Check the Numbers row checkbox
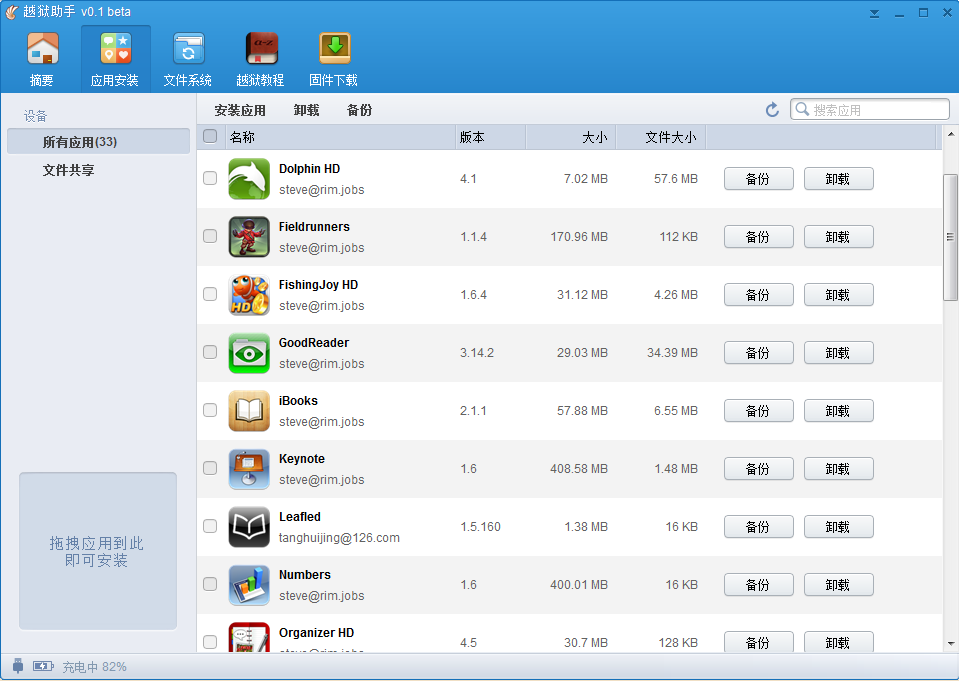 click(x=210, y=585)
